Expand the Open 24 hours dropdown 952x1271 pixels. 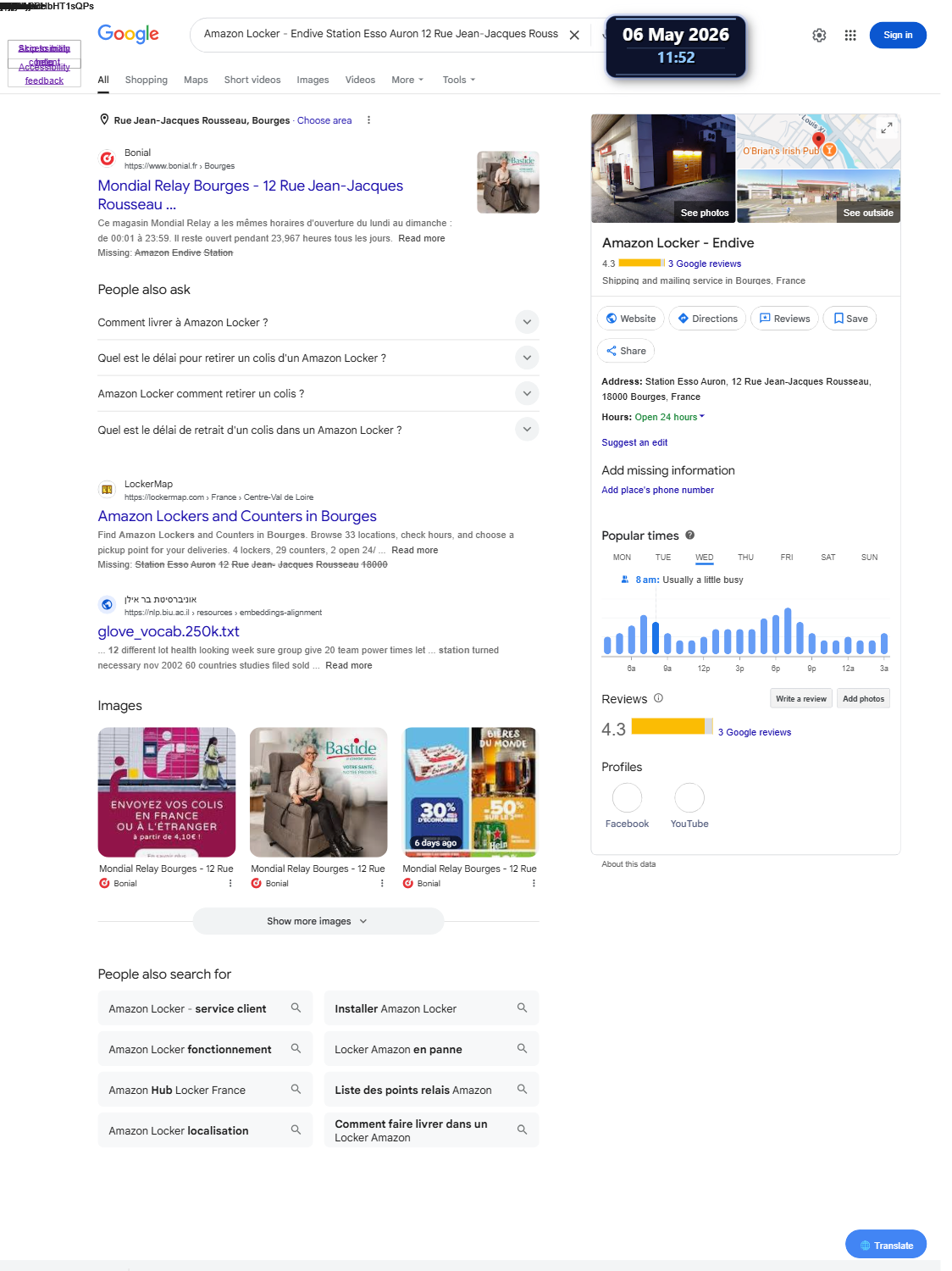point(670,417)
